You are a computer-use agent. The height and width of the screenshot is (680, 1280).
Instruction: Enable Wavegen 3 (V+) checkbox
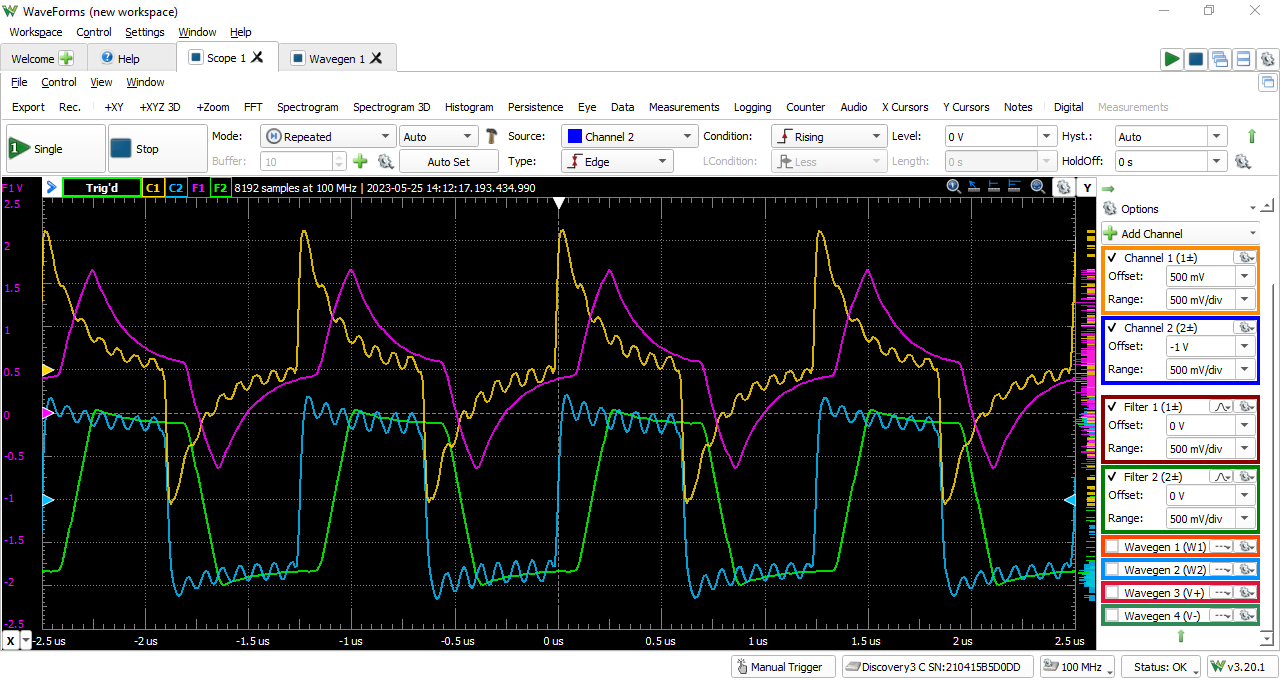(1112, 593)
